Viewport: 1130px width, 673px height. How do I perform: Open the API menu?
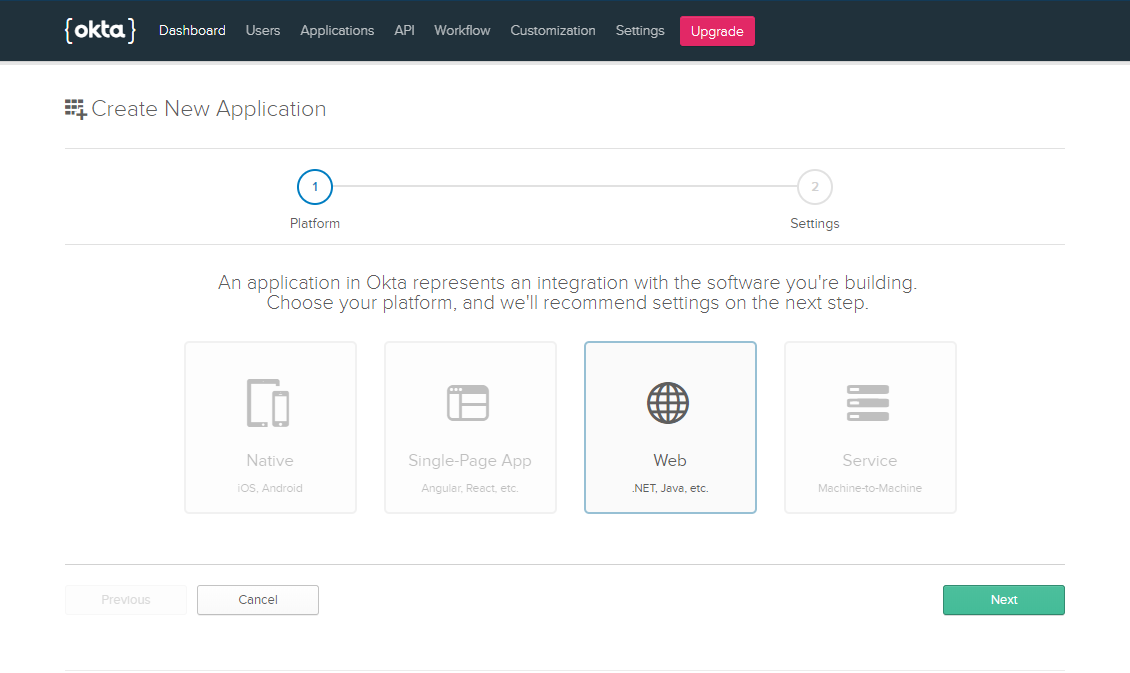(404, 30)
